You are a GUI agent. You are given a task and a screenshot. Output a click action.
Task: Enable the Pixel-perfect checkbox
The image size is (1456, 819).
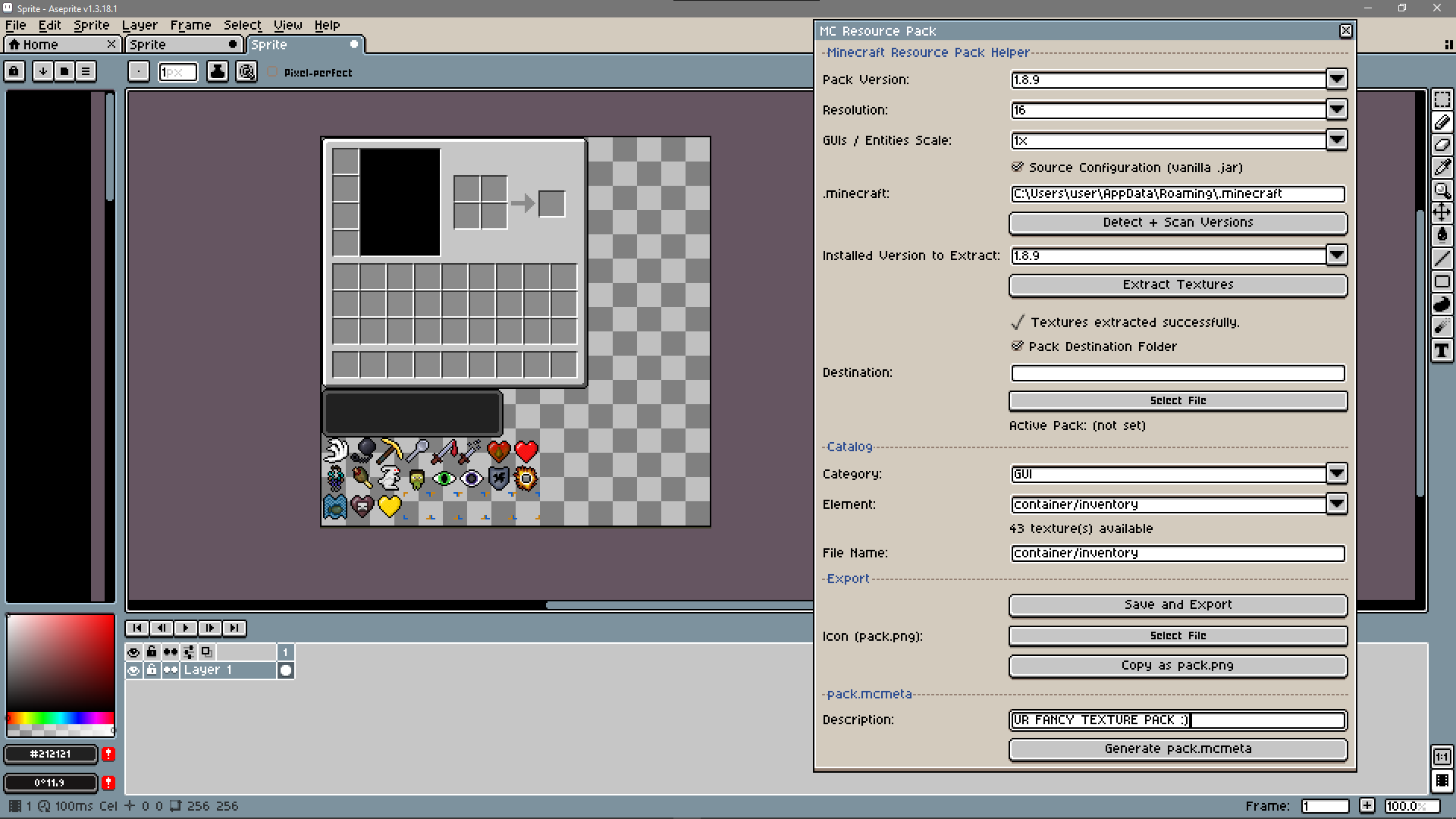272,73
